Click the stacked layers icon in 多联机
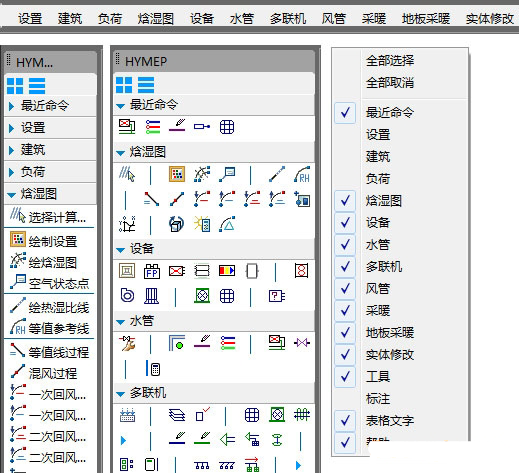 177,415
